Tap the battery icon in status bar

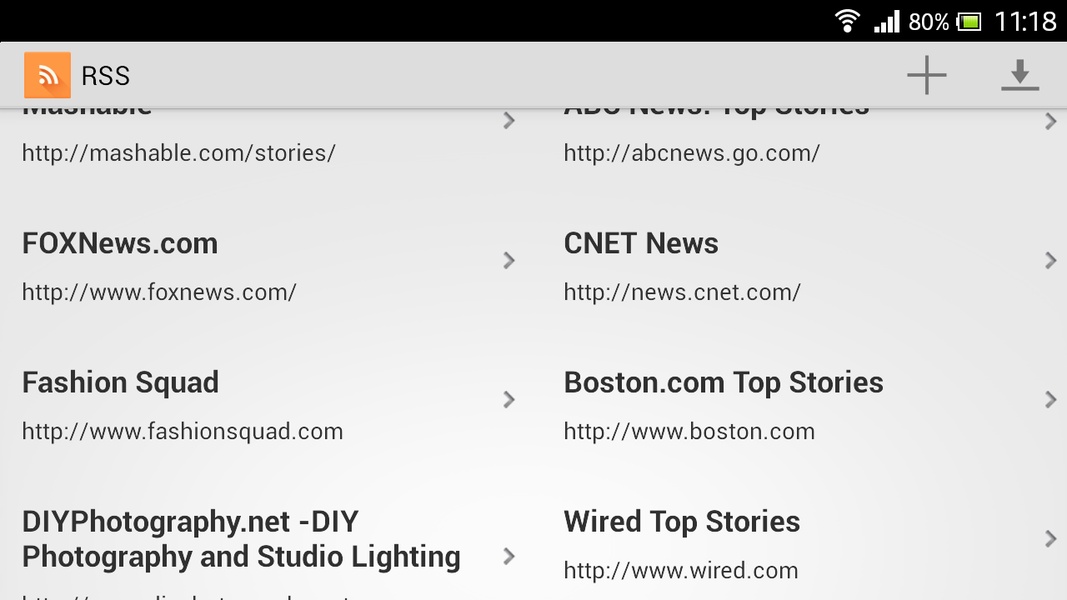(969, 22)
